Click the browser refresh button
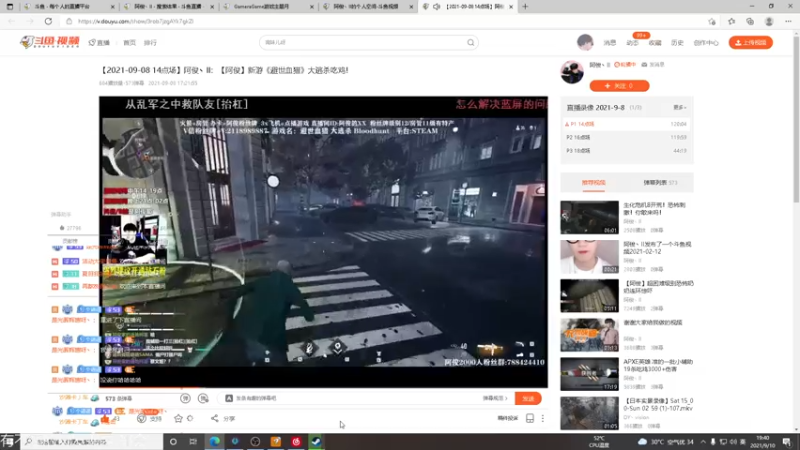 click(x=48, y=21)
